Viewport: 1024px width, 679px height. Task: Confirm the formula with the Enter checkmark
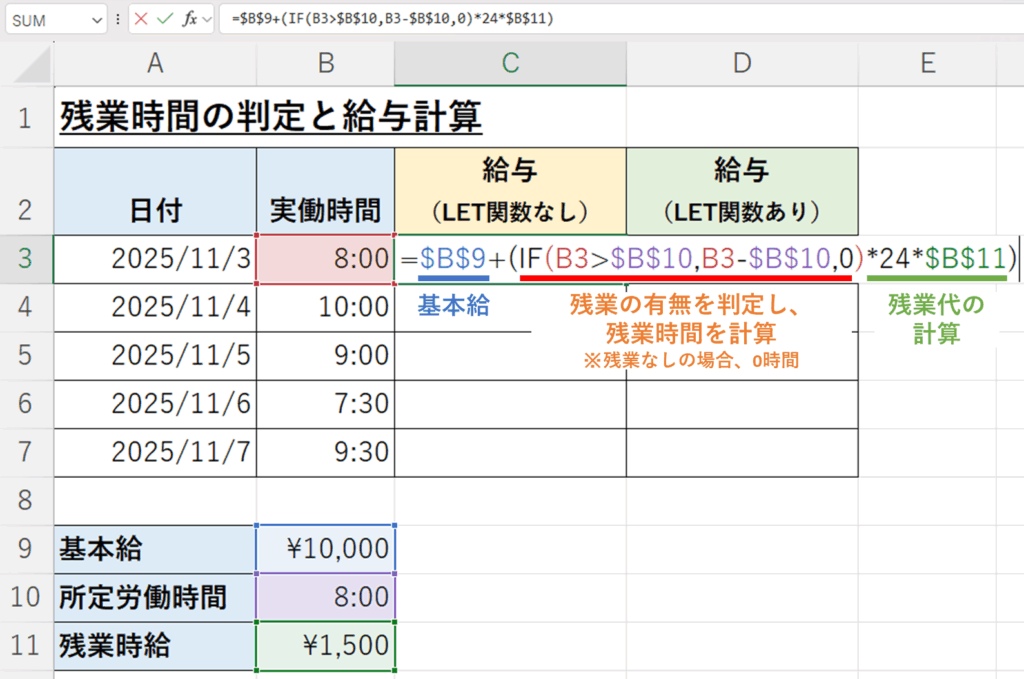(166, 20)
